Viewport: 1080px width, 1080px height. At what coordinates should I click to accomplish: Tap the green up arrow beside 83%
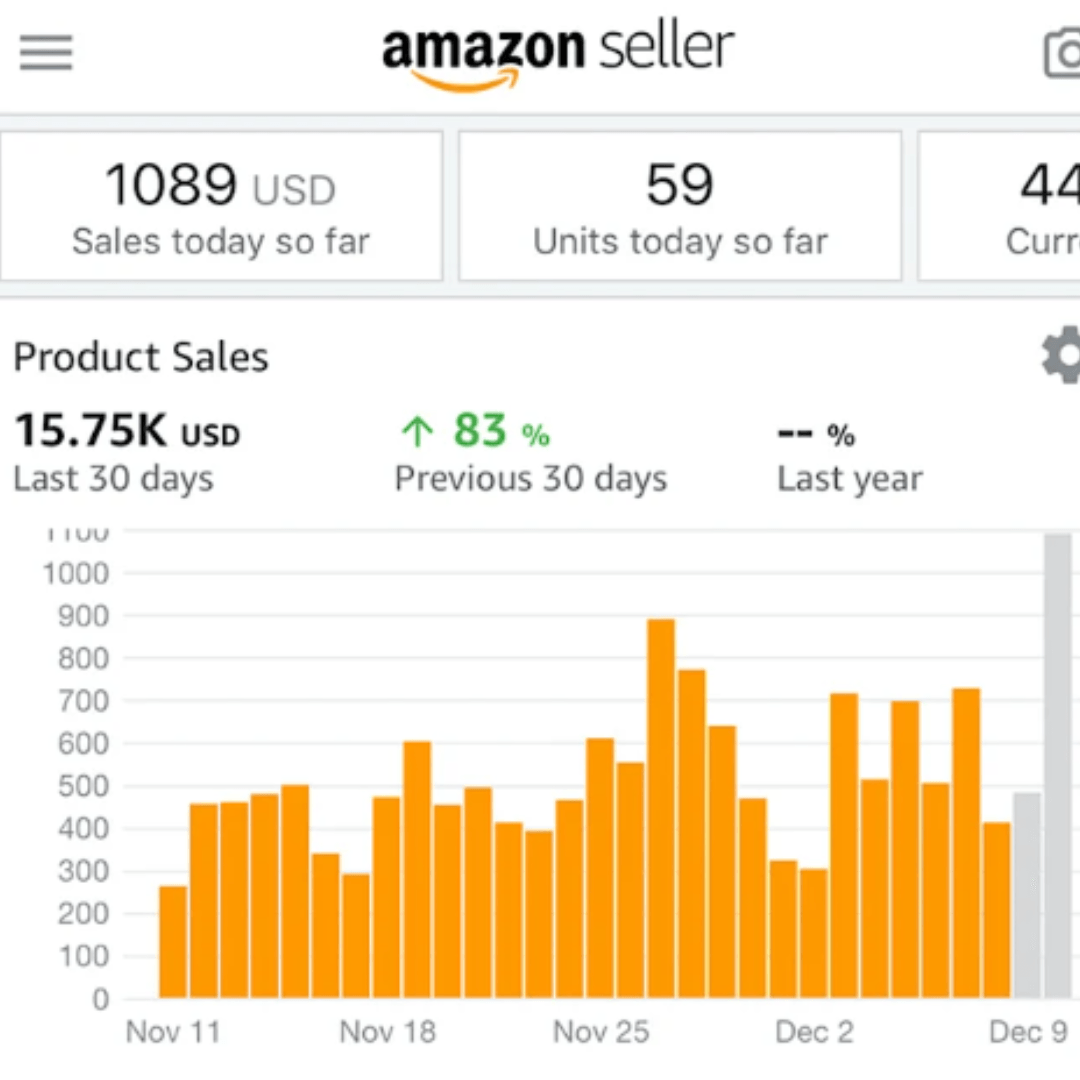415,432
